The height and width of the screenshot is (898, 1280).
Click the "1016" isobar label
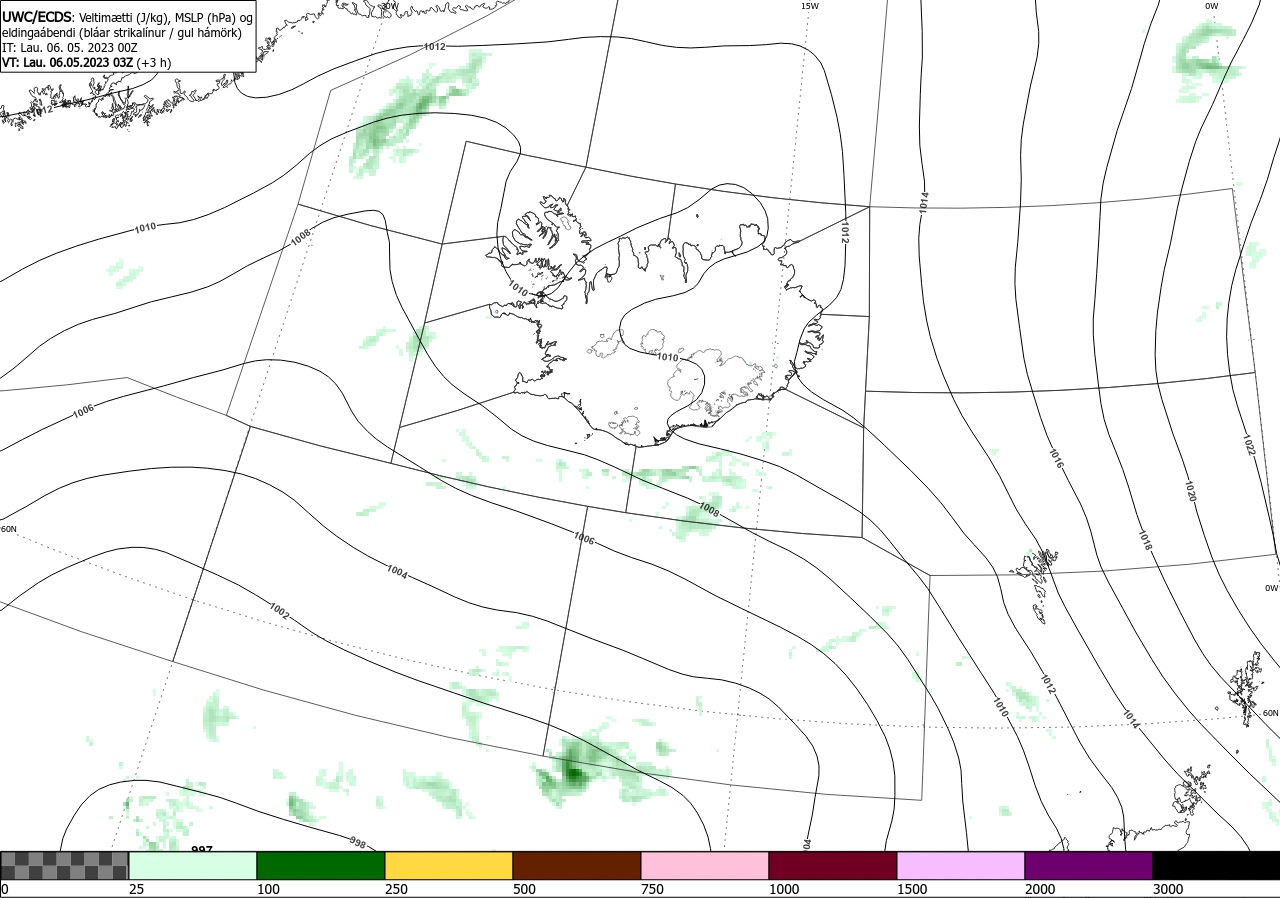click(x=1056, y=460)
